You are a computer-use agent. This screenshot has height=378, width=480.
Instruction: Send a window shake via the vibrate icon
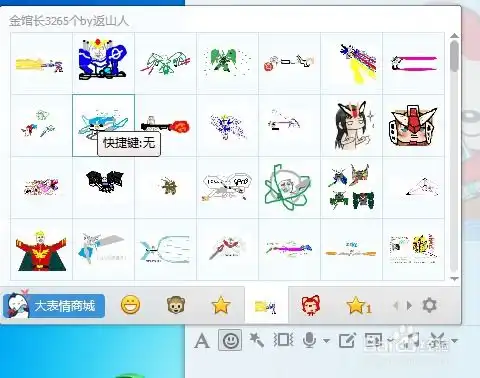283,340
